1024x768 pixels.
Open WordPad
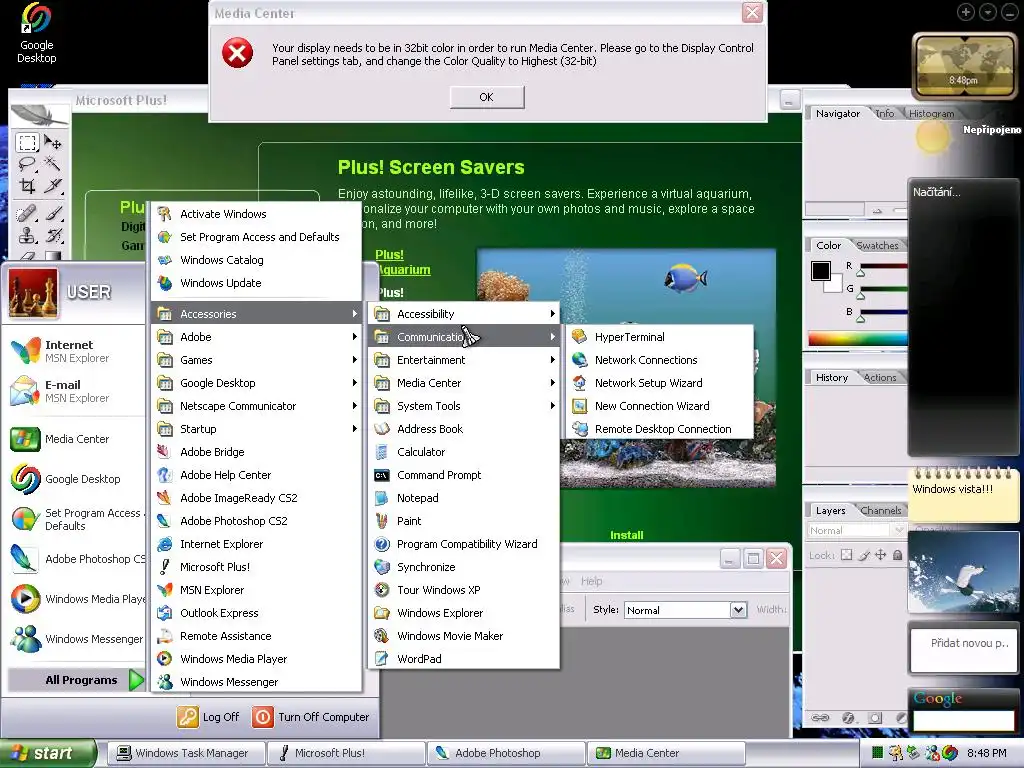click(464, 658)
